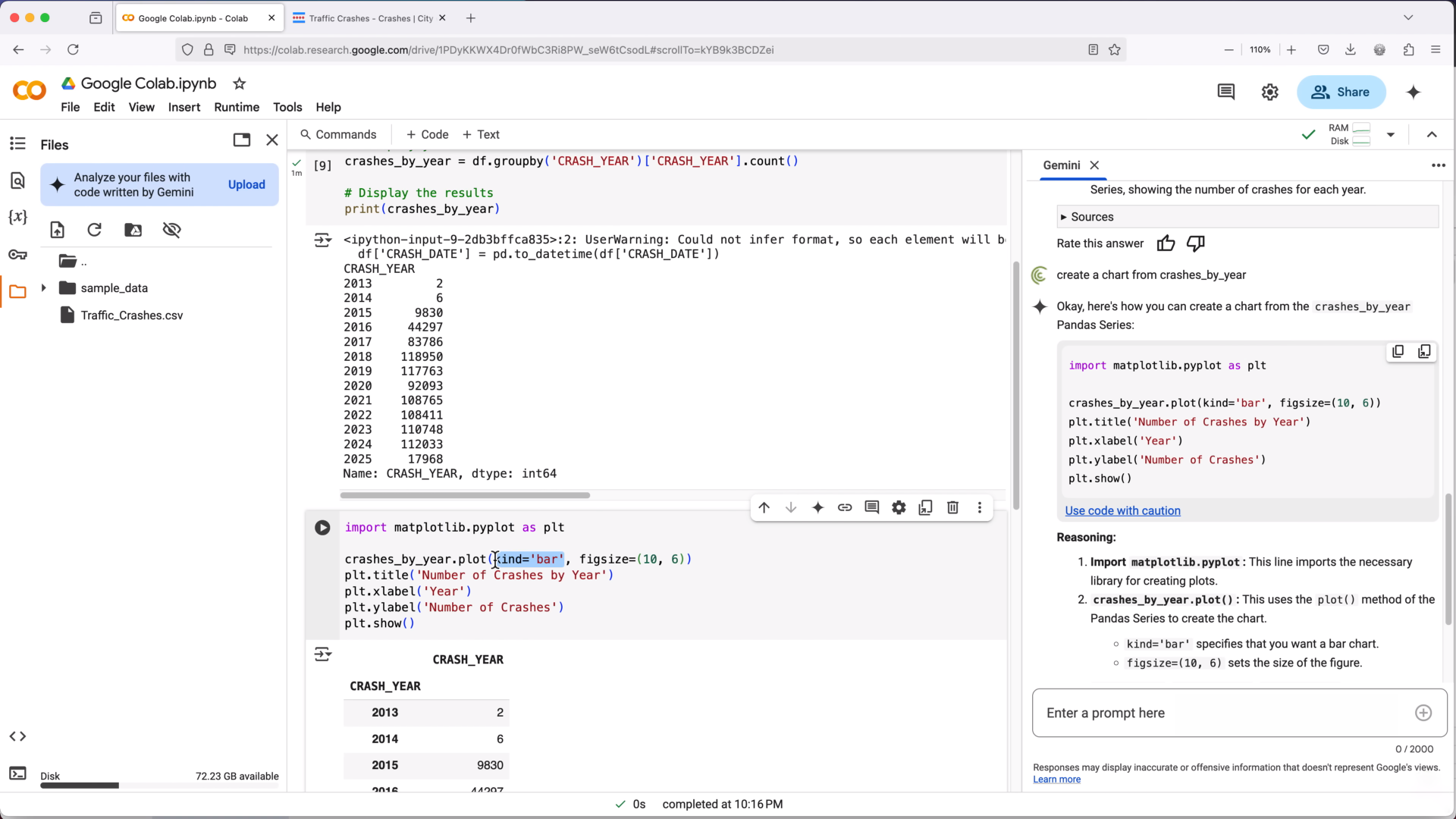1456x819 pixels.
Task: Click the Share button
Action: pyautogui.click(x=1341, y=92)
